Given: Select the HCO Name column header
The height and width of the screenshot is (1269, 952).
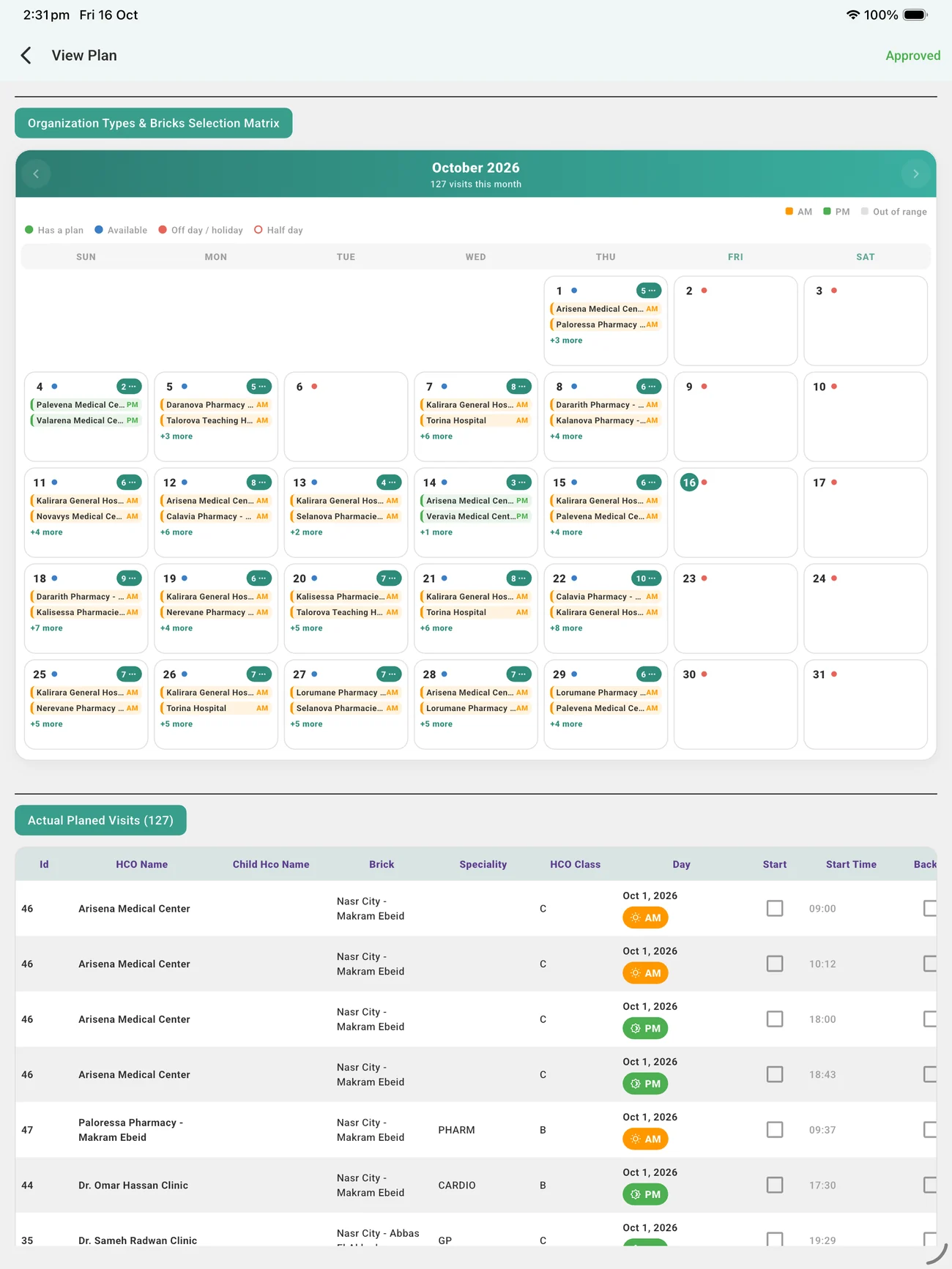Looking at the screenshot, I should [x=142, y=864].
